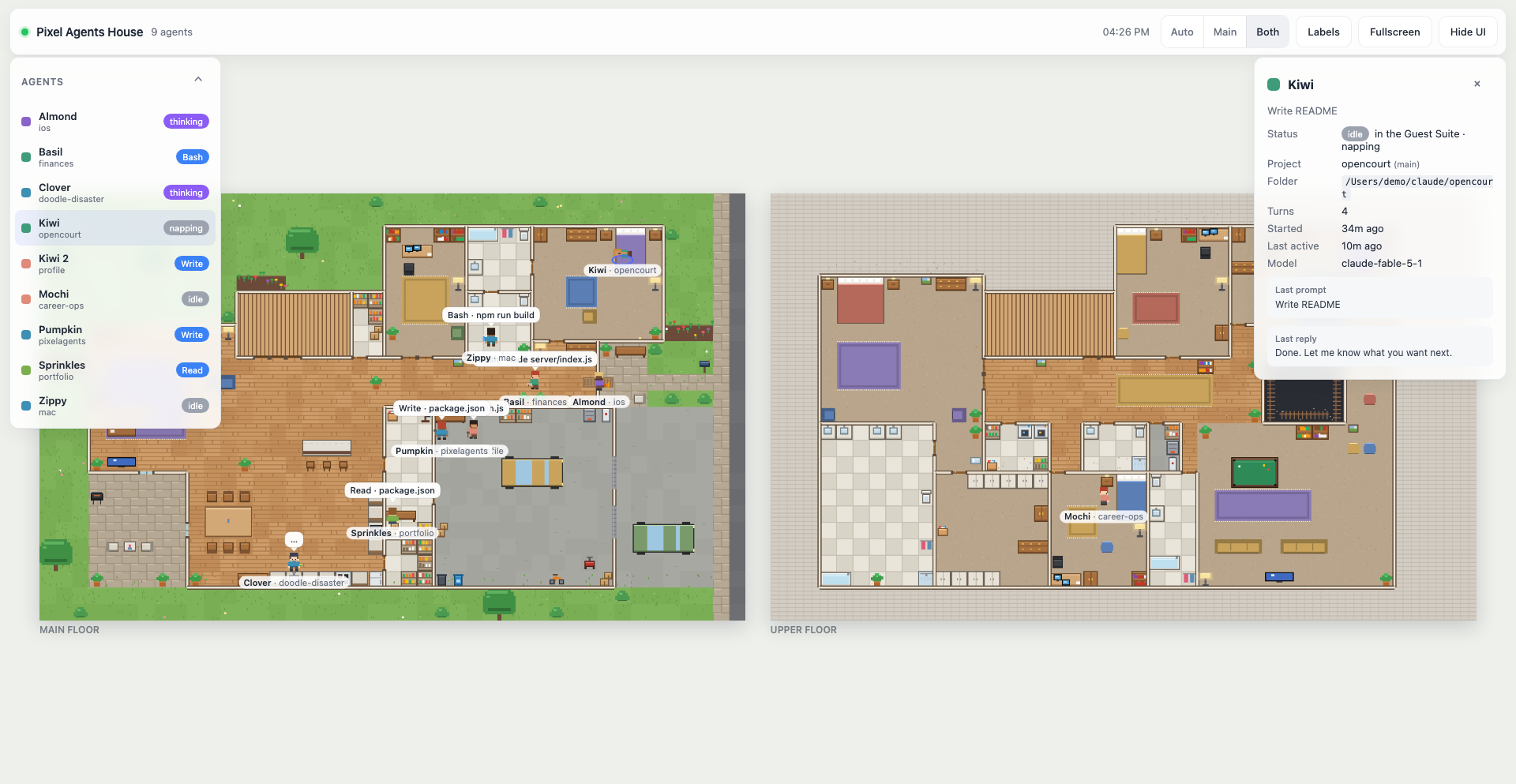Click the Last reply card in Kiwi panel
The height and width of the screenshot is (784, 1516).
[x=1379, y=346]
